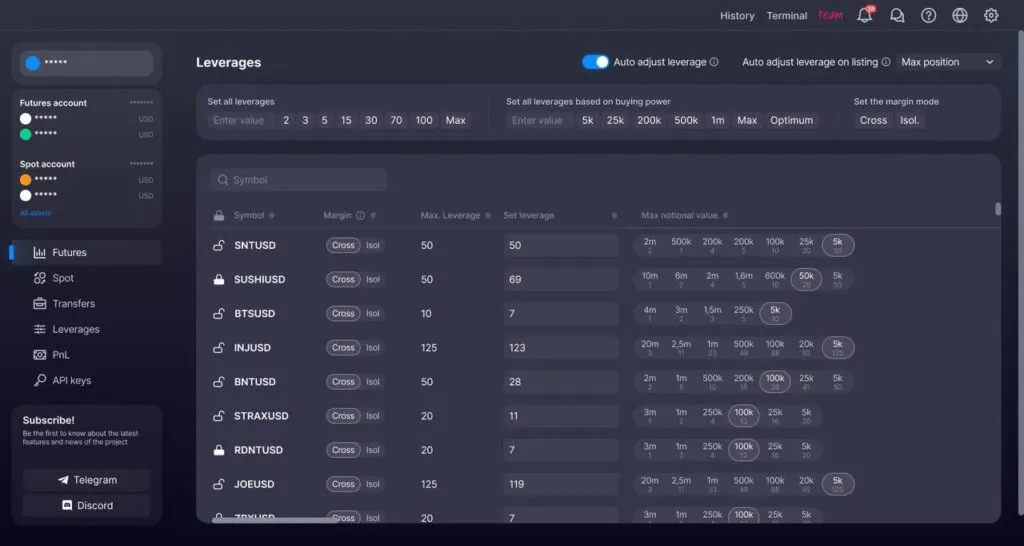The image size is (1024, 546).
Task: Click the lock icon for SUSHIUSD
Action: coord(219,280)
